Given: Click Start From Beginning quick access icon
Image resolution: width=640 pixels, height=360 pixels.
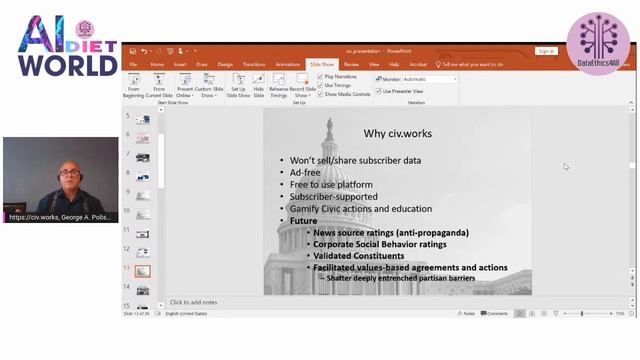Looking at the screenshot, I should (x=170, y=51).
